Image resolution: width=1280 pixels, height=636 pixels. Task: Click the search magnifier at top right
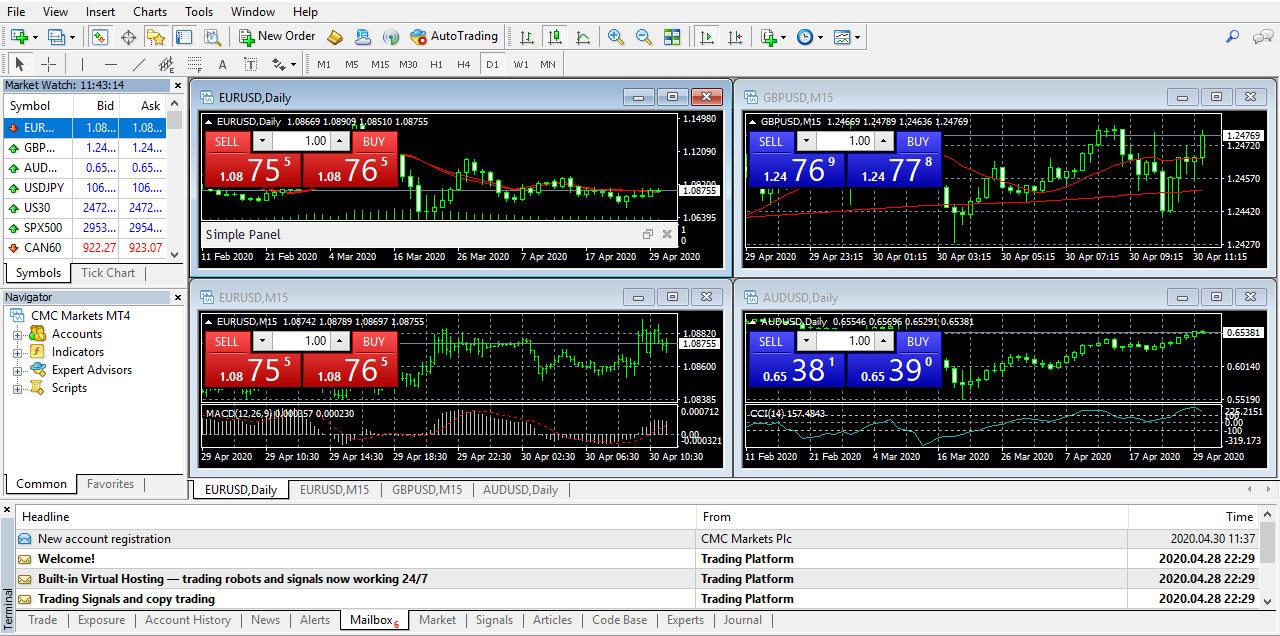(1233, 37)
